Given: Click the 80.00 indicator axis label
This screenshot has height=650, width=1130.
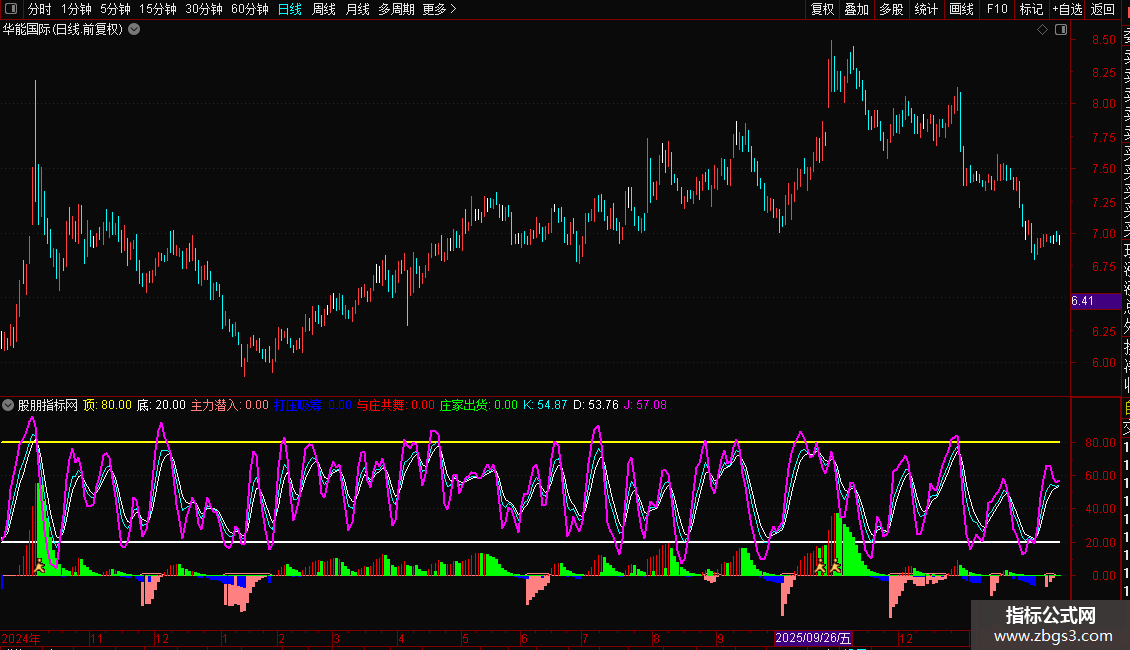Looking at the screenshot, I should [1101, 442].
